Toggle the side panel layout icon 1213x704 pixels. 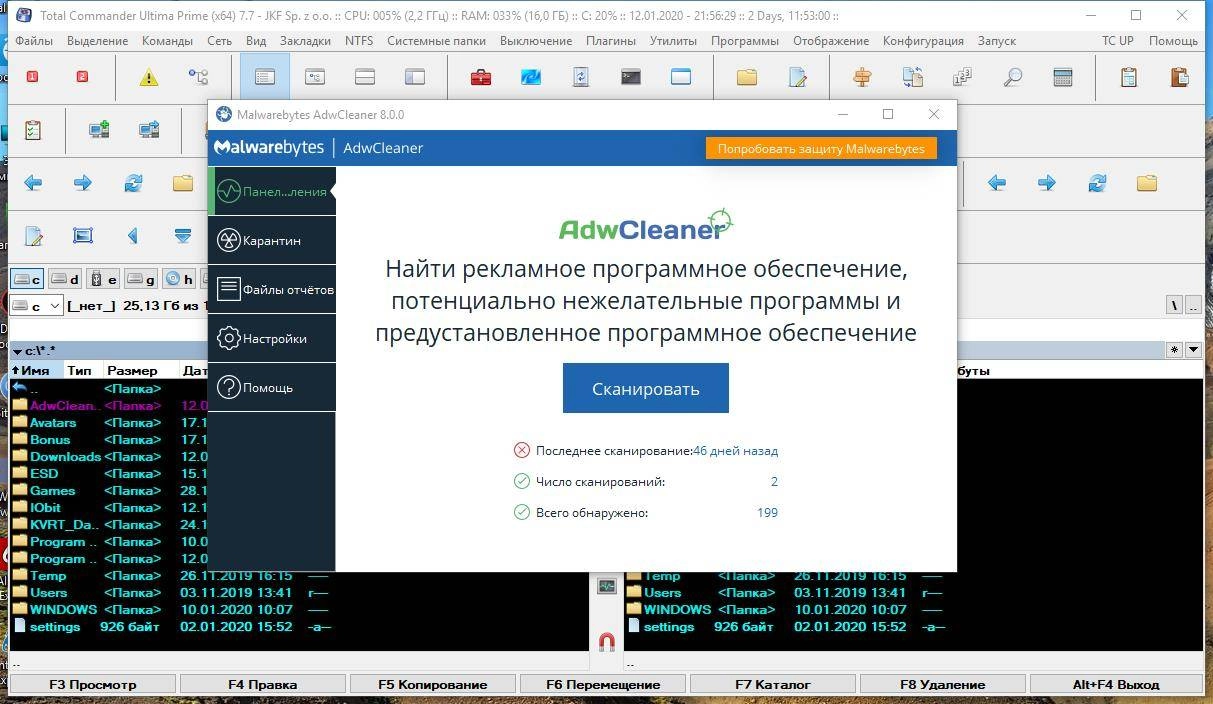[415, 77]
